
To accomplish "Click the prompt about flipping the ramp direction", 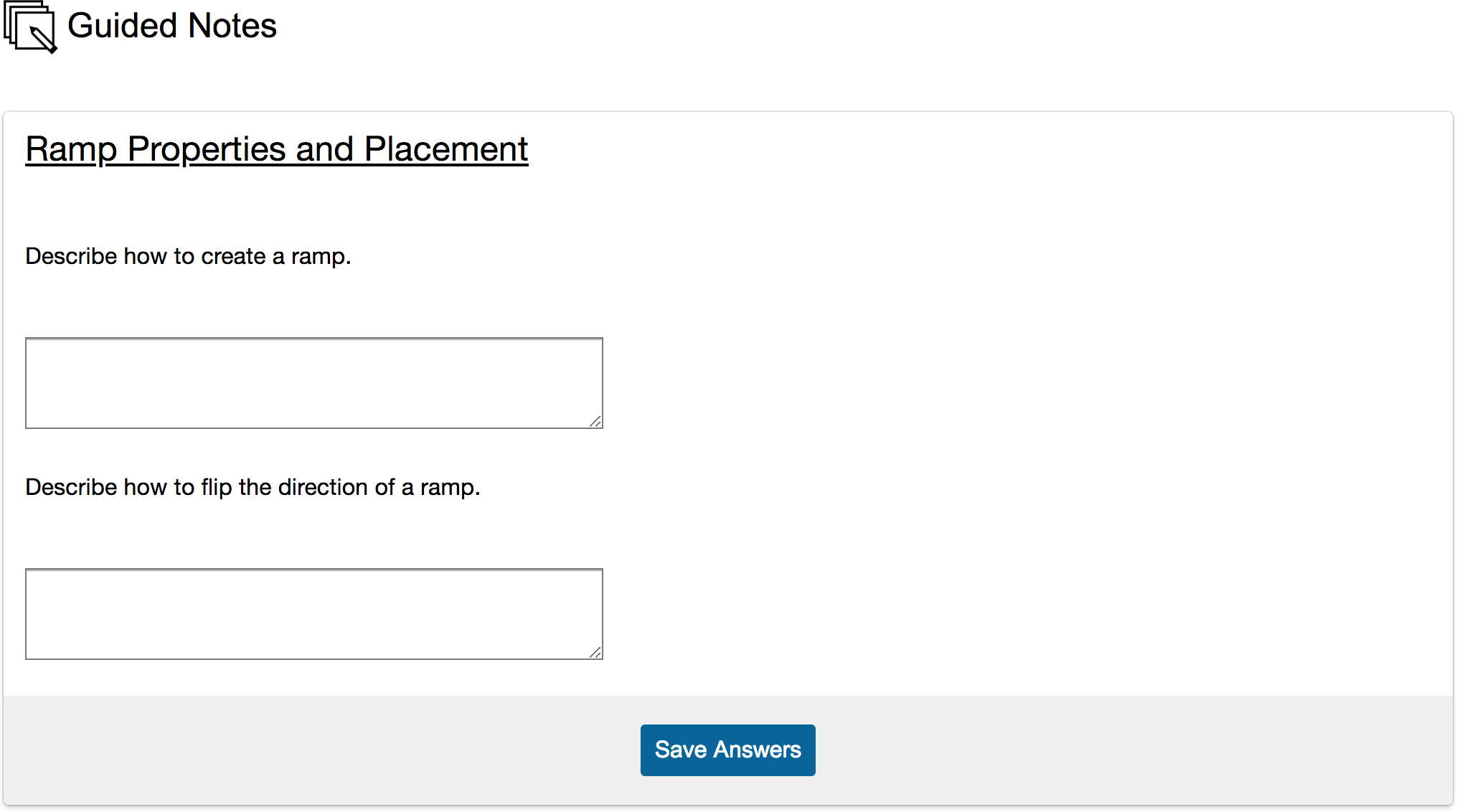I will [253, 487].
